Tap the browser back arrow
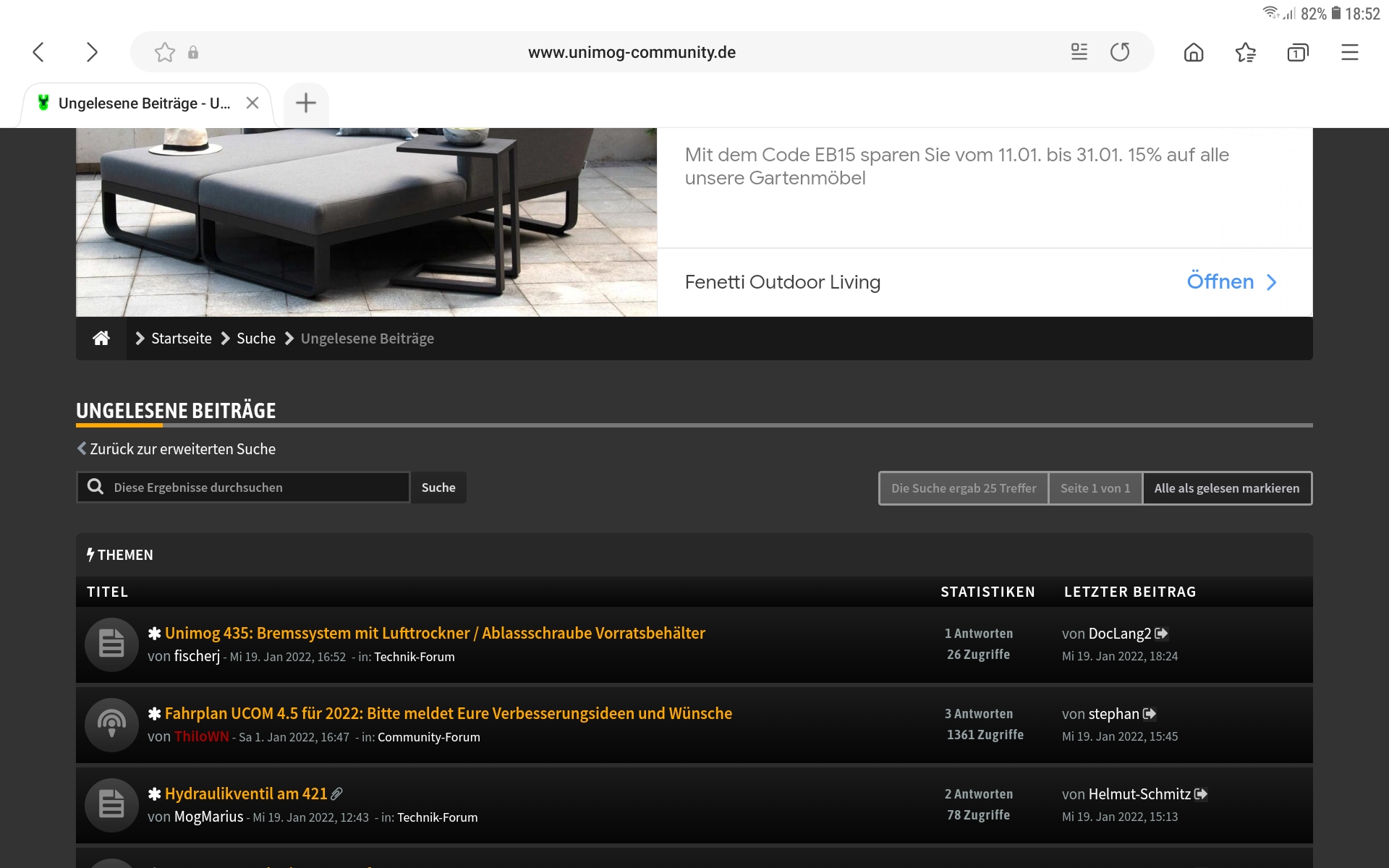 coord(39,52)
